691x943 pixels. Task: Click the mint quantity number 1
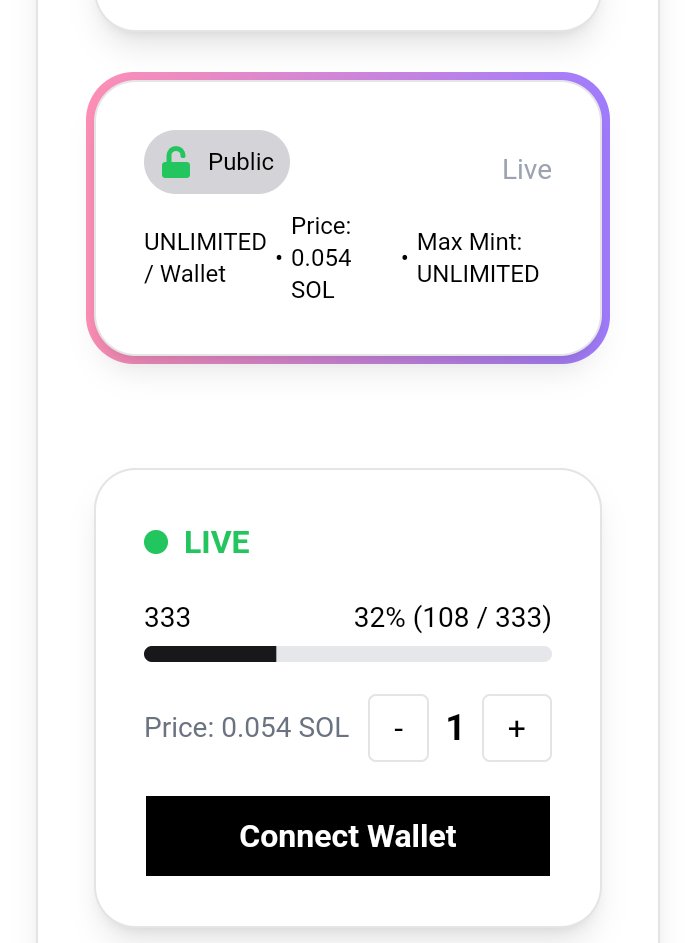pos(455,728)
